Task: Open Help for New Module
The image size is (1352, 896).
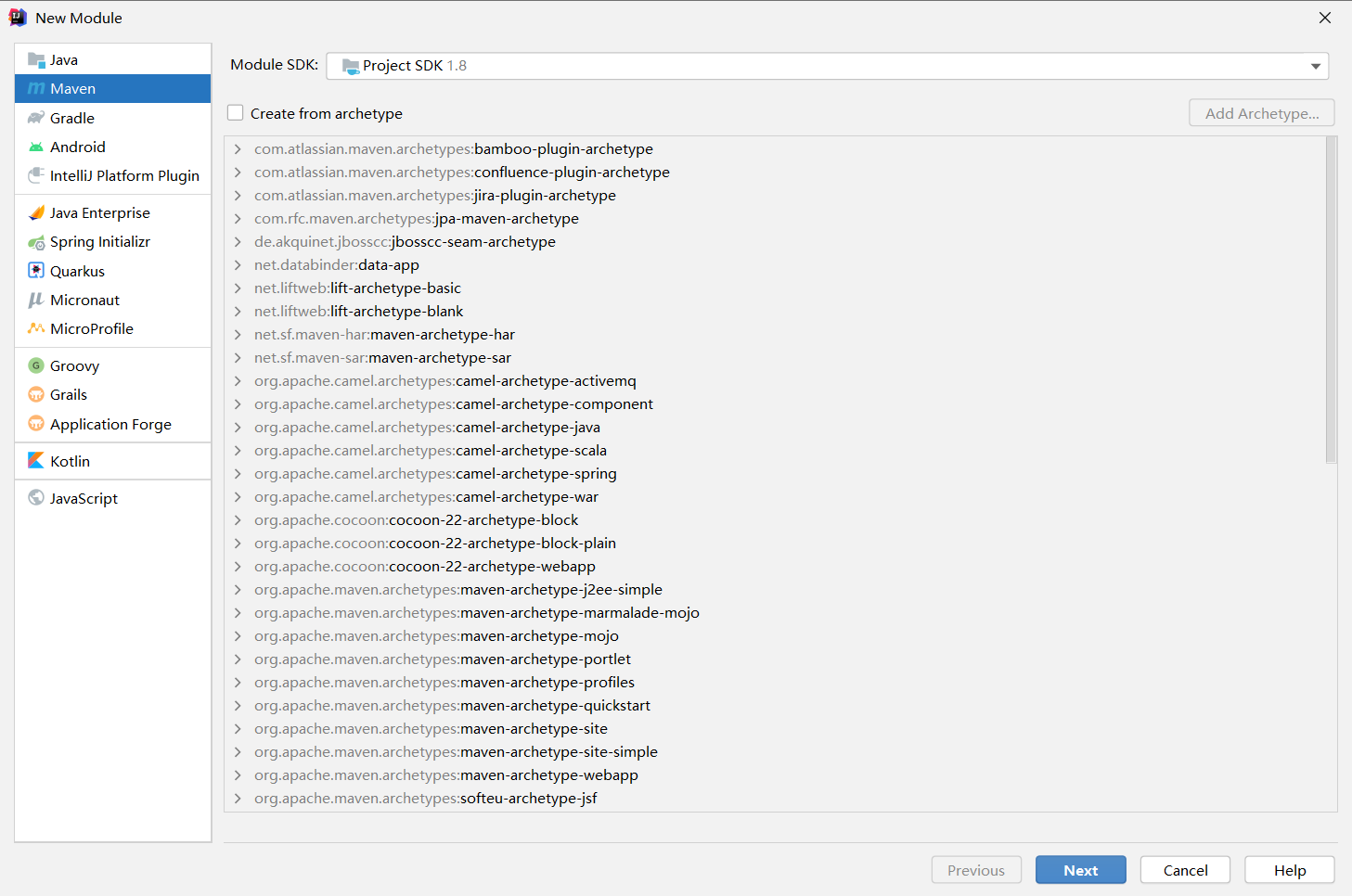Action: 1290,870
